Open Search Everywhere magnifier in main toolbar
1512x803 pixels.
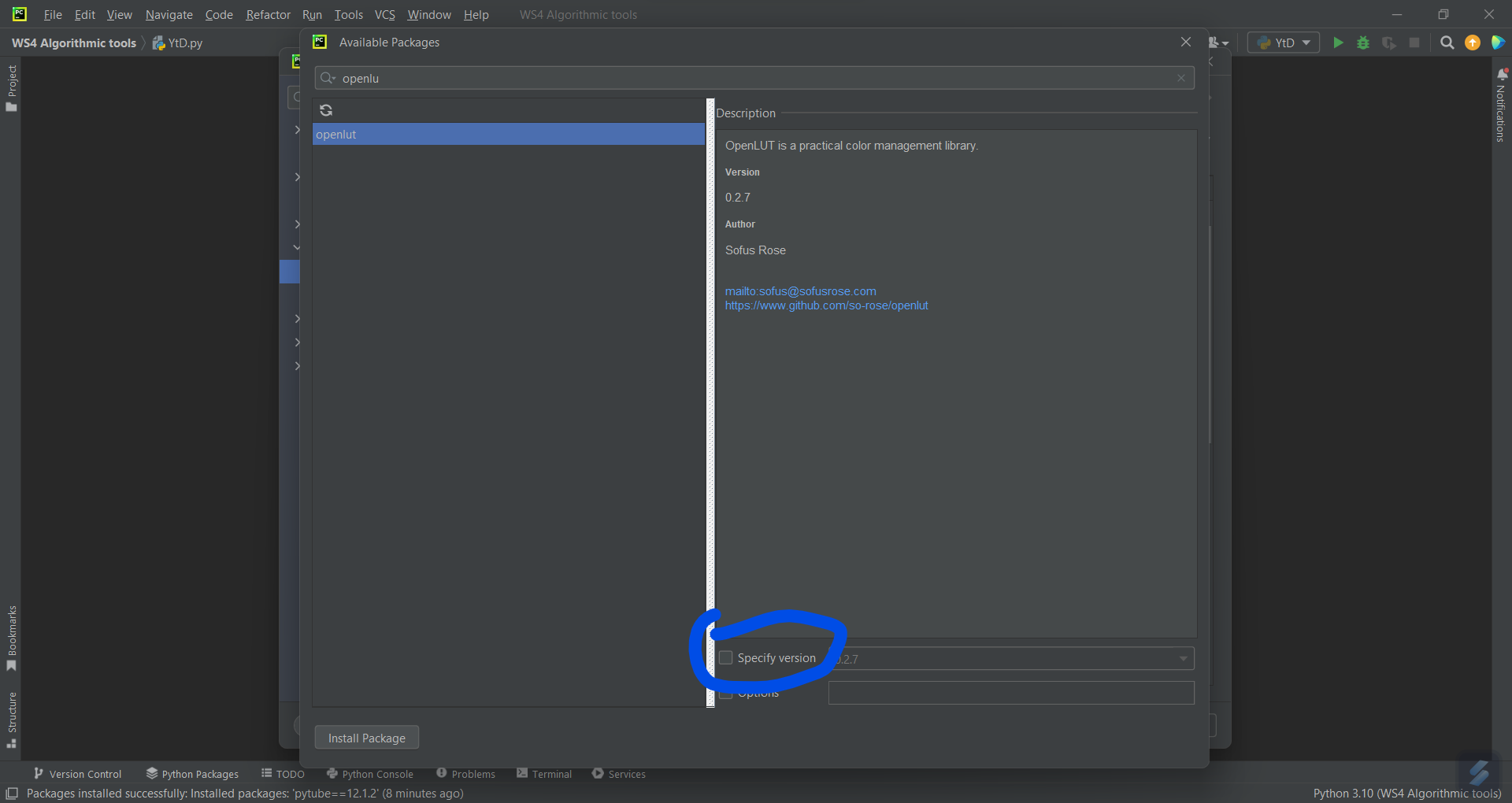(x=1447, y=43)
